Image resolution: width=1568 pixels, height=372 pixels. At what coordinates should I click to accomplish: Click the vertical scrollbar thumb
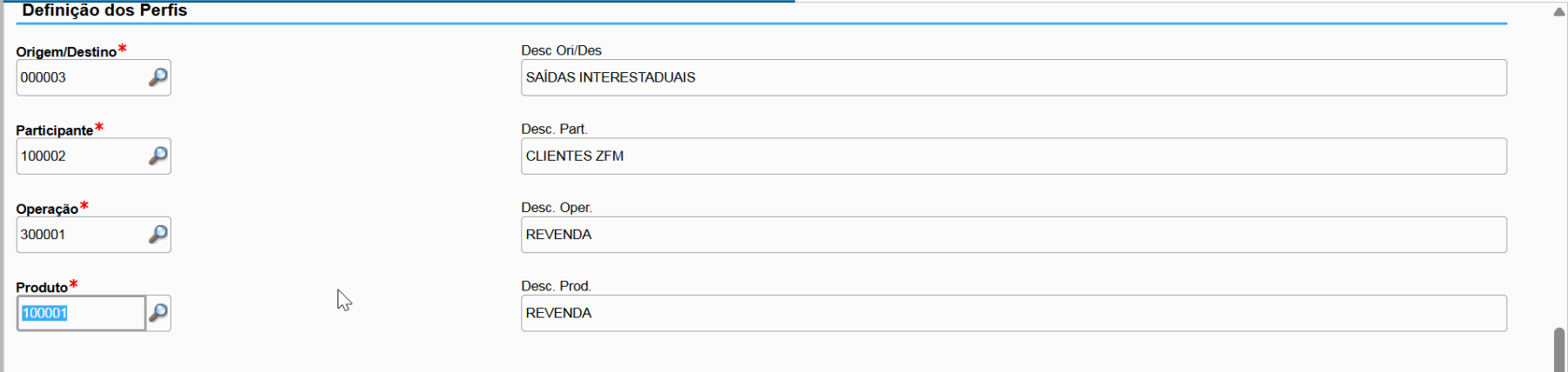1558,349
